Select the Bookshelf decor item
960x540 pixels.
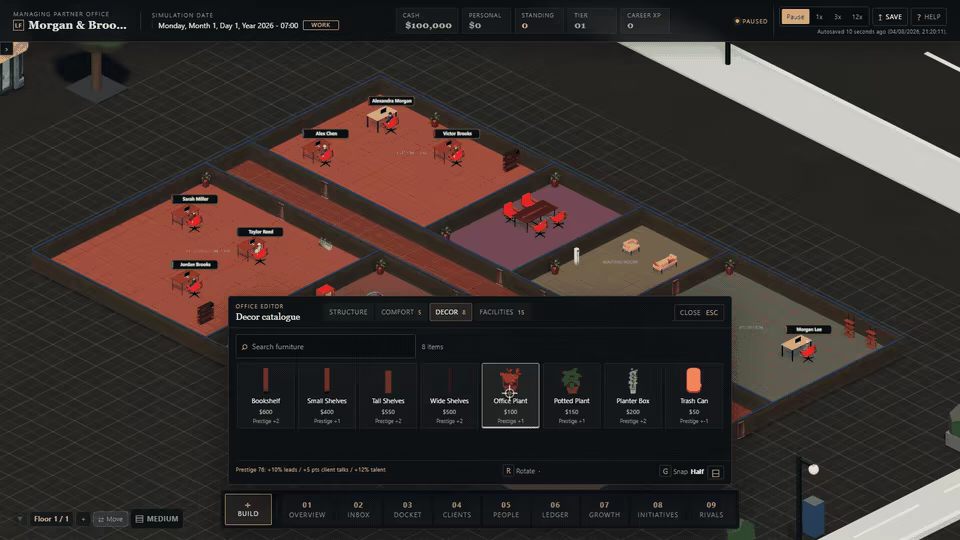point(266,396)
